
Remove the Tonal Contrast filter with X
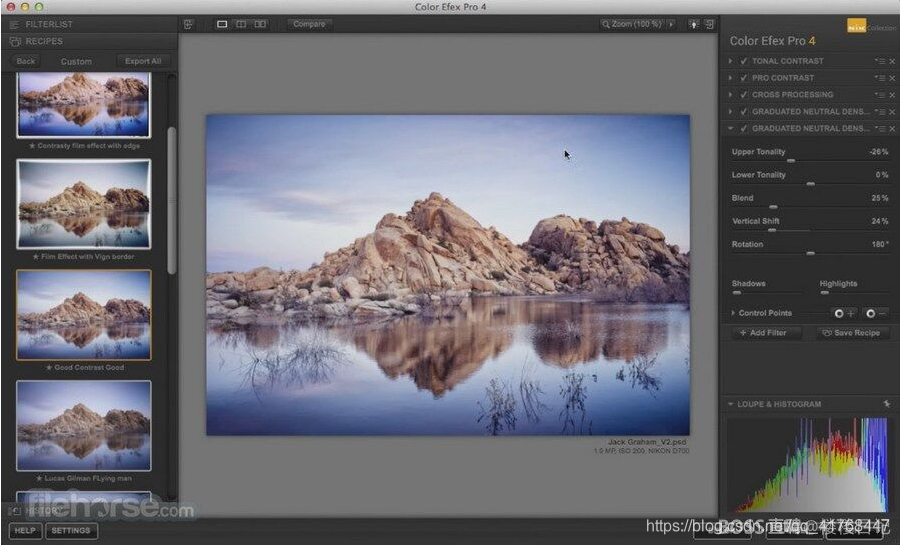coord(893,61)
